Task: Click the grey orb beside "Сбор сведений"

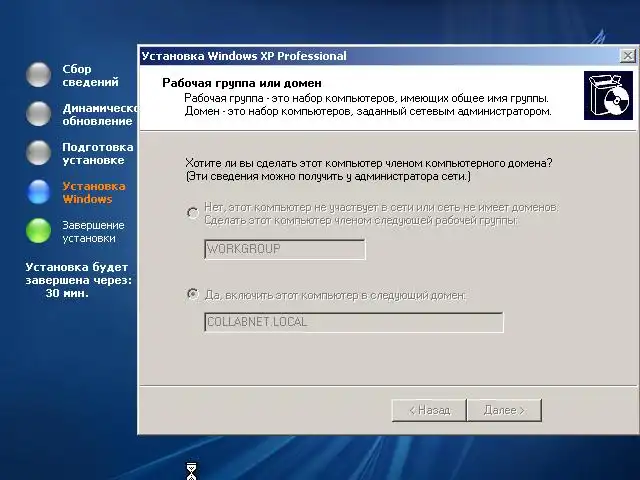Action: [x=38, y=75]
